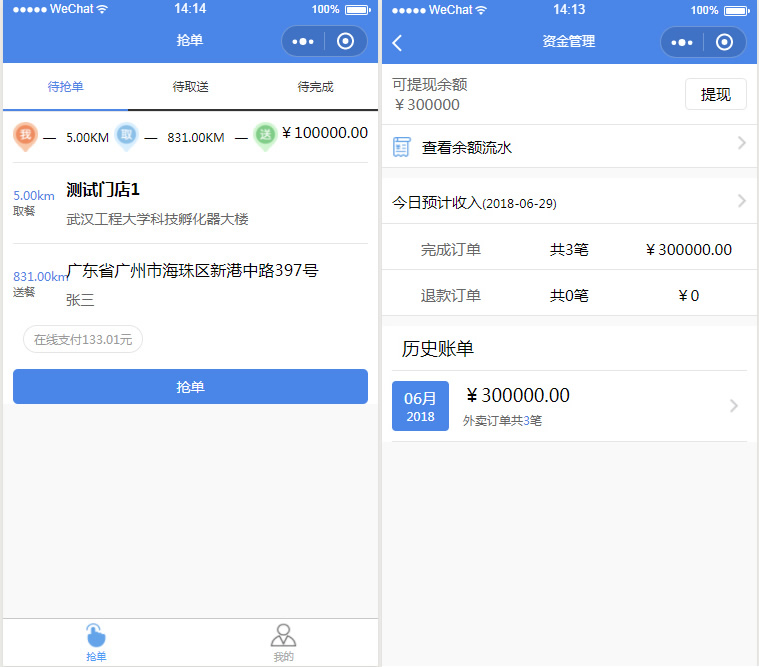Image resolution: width=759 pixels, height=667 pixels.
Task: Tap the 查看余额流水 ledger icon
Action: [402, 147]
